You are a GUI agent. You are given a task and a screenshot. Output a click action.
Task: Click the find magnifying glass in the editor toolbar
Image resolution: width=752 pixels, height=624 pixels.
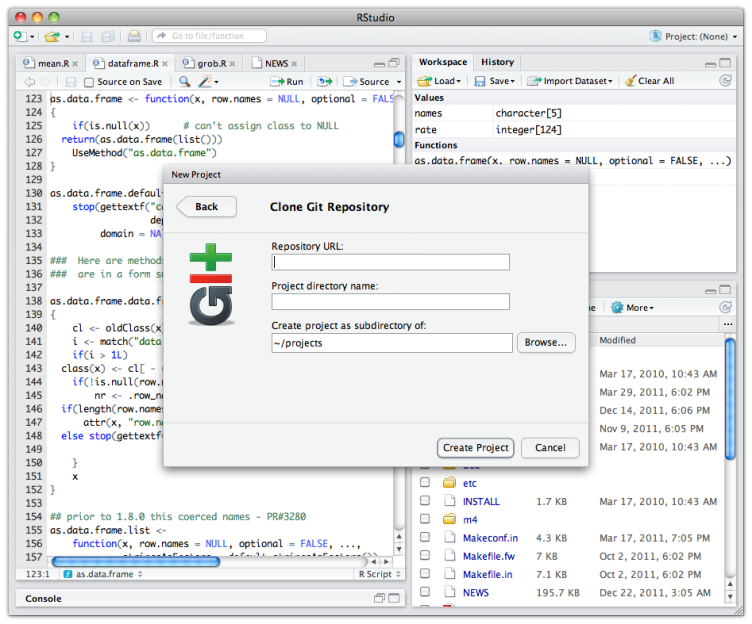tap(184, 82)
